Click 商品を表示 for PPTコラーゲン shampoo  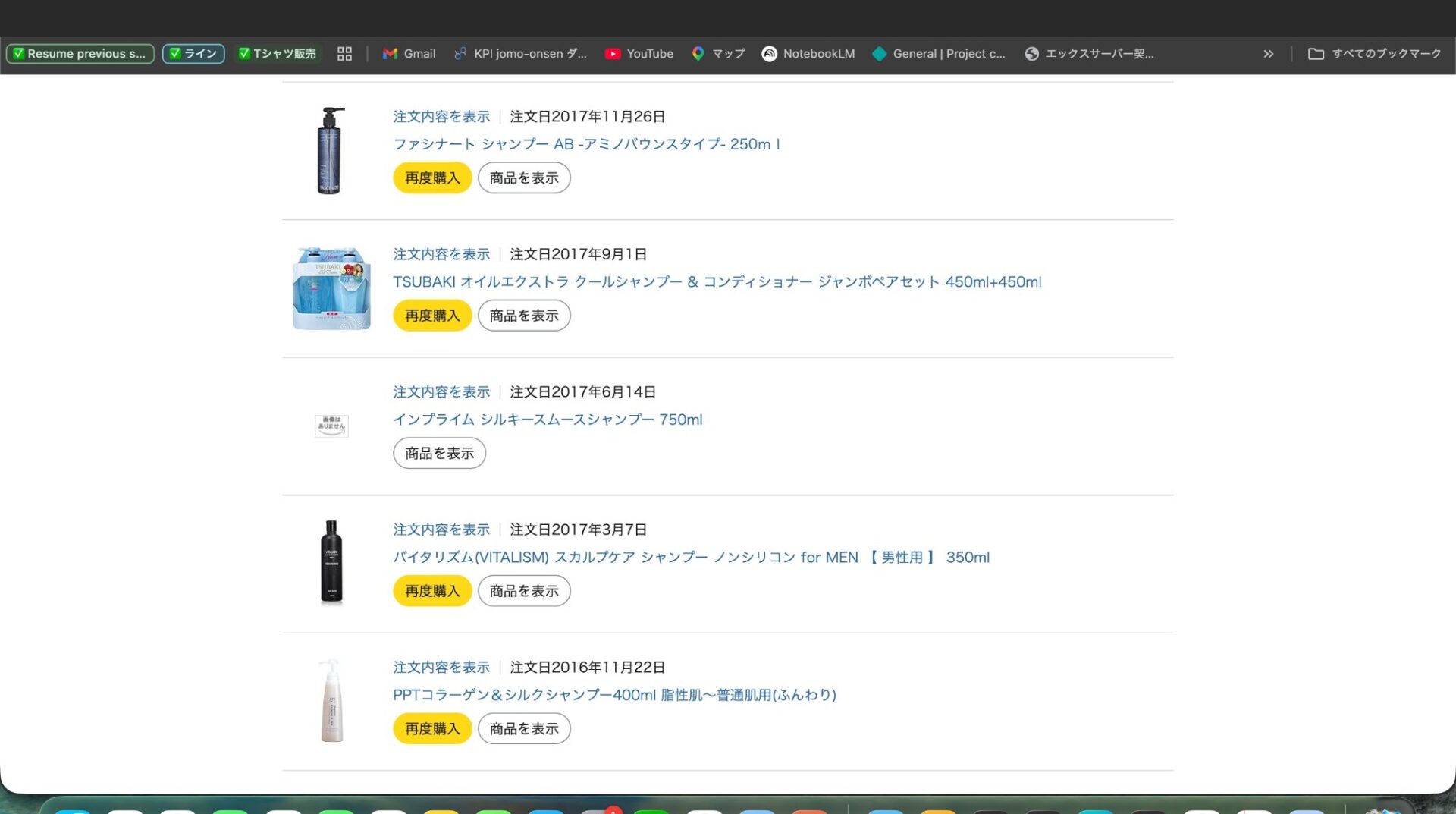[524, 728]
